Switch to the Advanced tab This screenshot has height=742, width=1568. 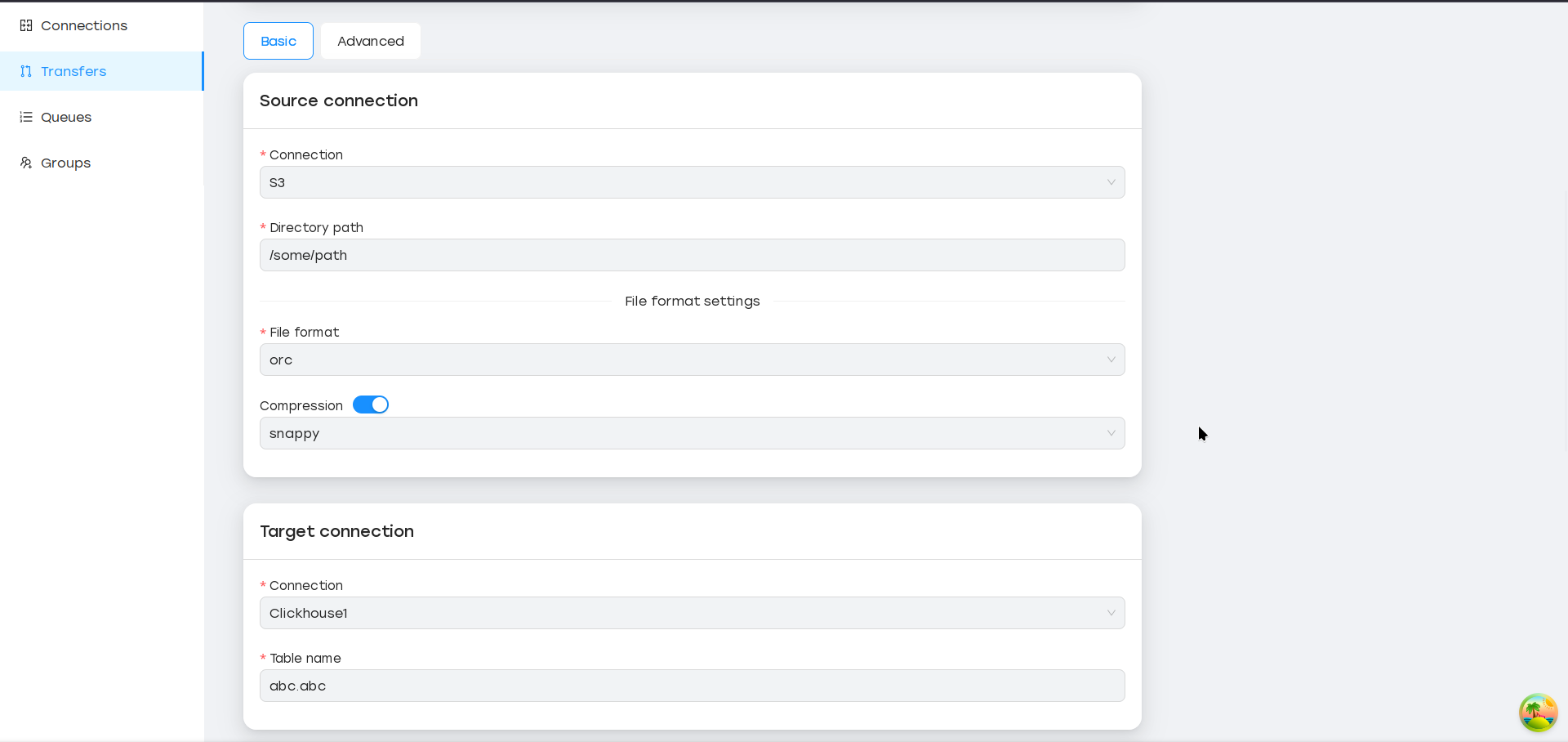[x=371, y=42]
